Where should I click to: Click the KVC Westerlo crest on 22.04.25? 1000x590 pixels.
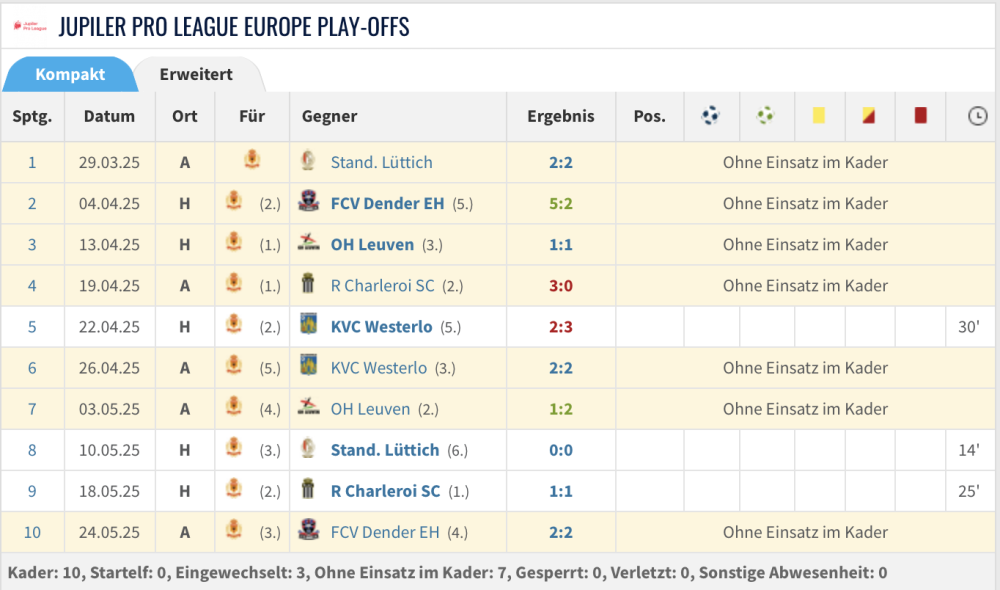coord(309,326)
